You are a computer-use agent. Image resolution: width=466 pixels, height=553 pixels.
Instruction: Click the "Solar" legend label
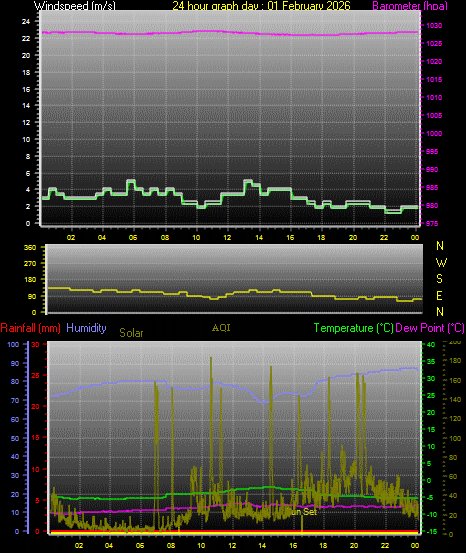(131, 333)
